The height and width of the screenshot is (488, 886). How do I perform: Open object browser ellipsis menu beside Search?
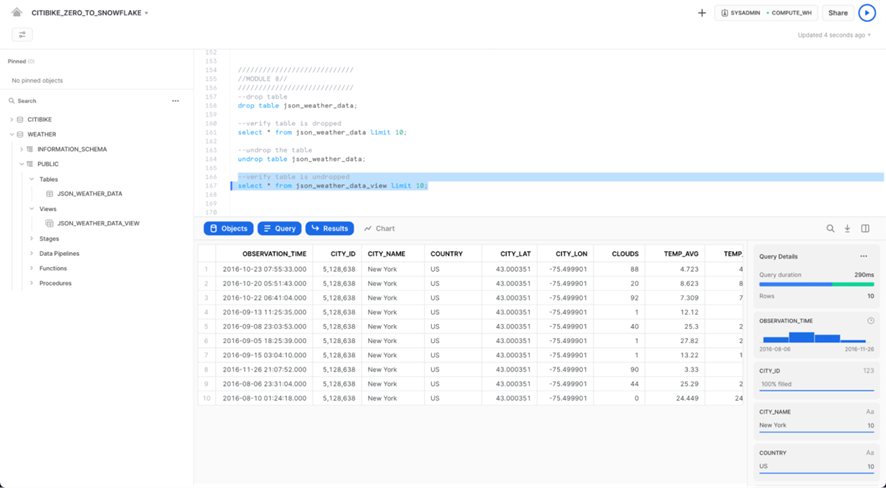[x=175, y=101]
